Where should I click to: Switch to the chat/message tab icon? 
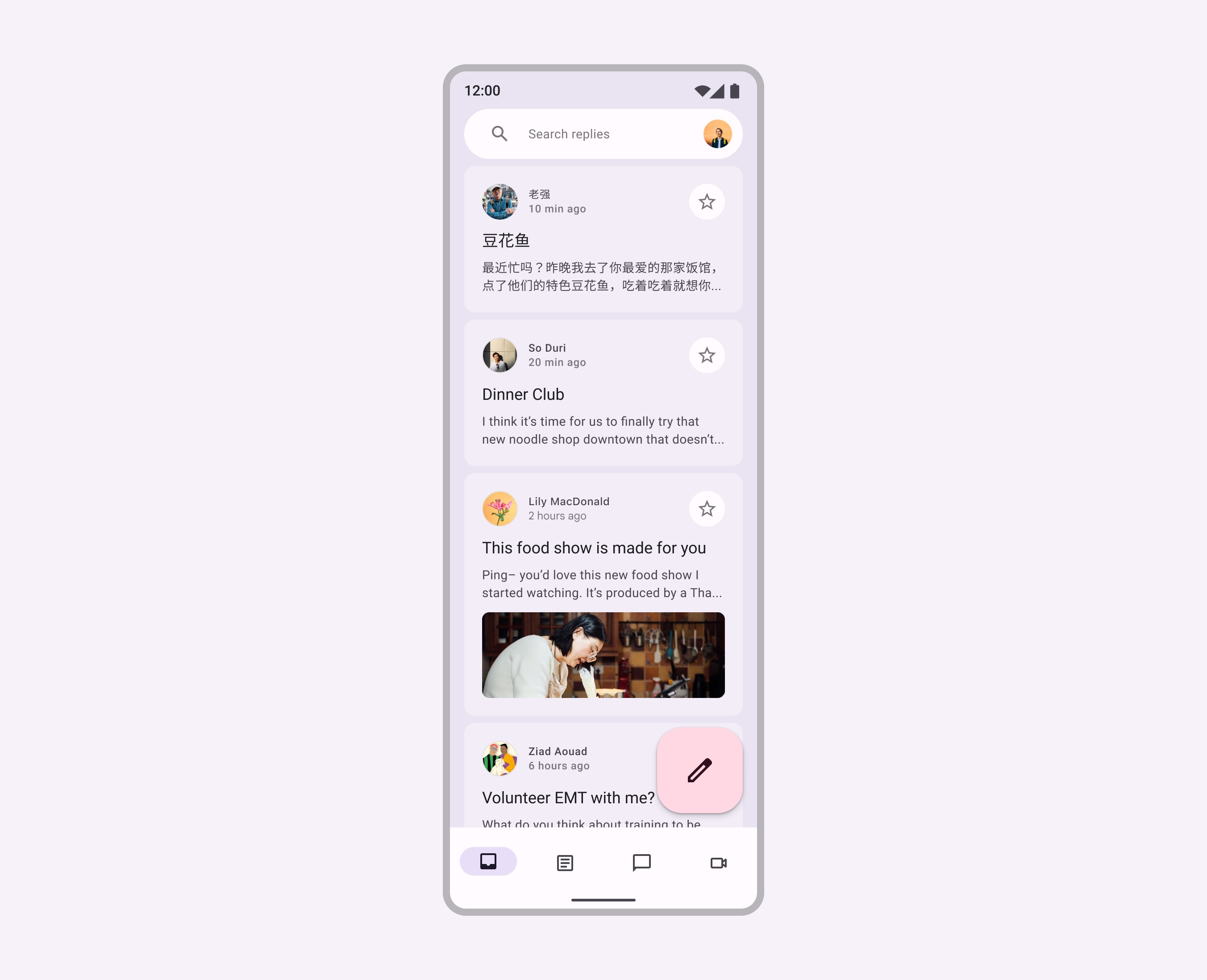(x=641, y=862)
